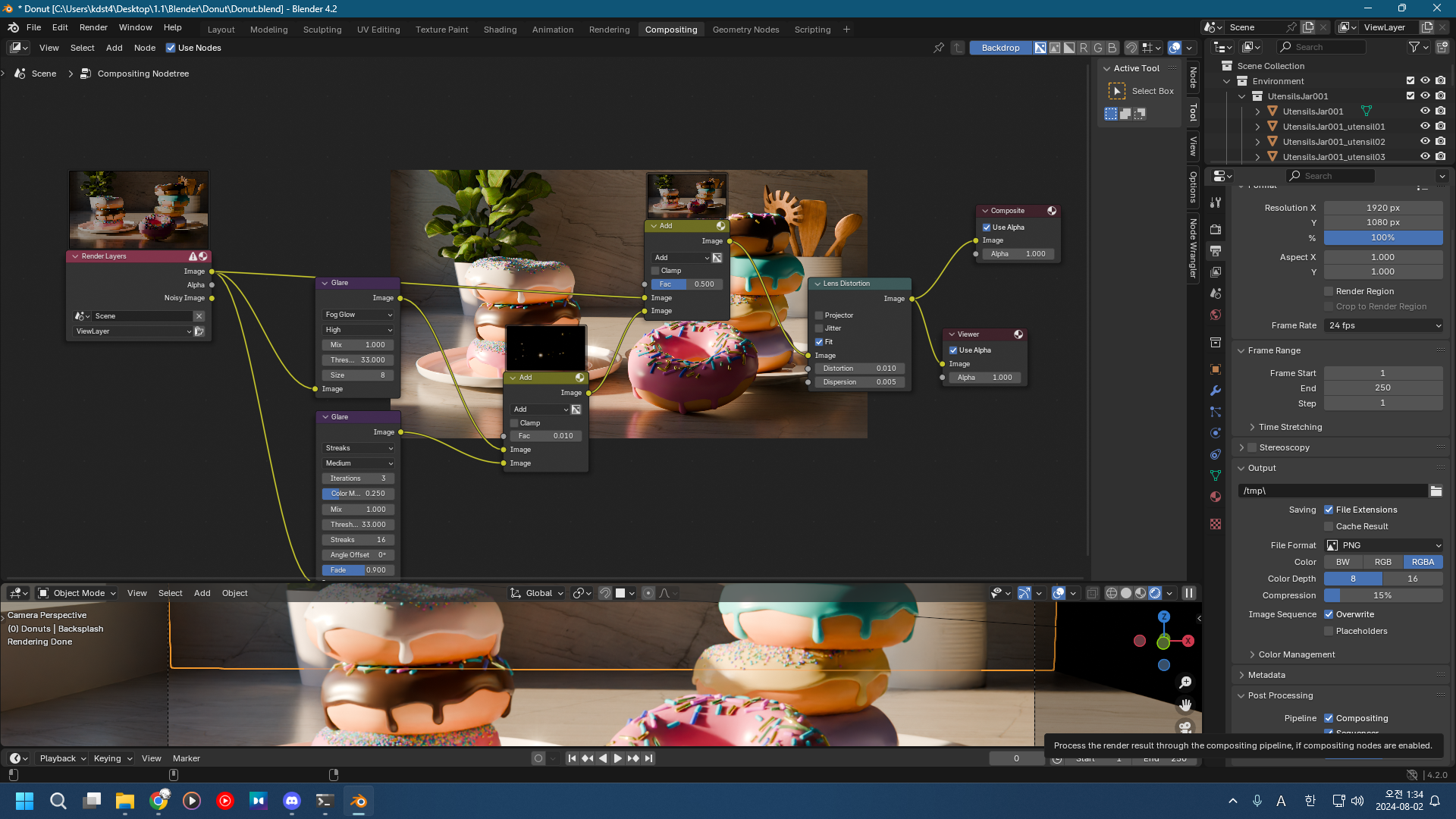Image resolution: width=1456 pixels, height=819 pixels.
Task: Select the Extend selection mode icon
Action: coord(1125,114)
